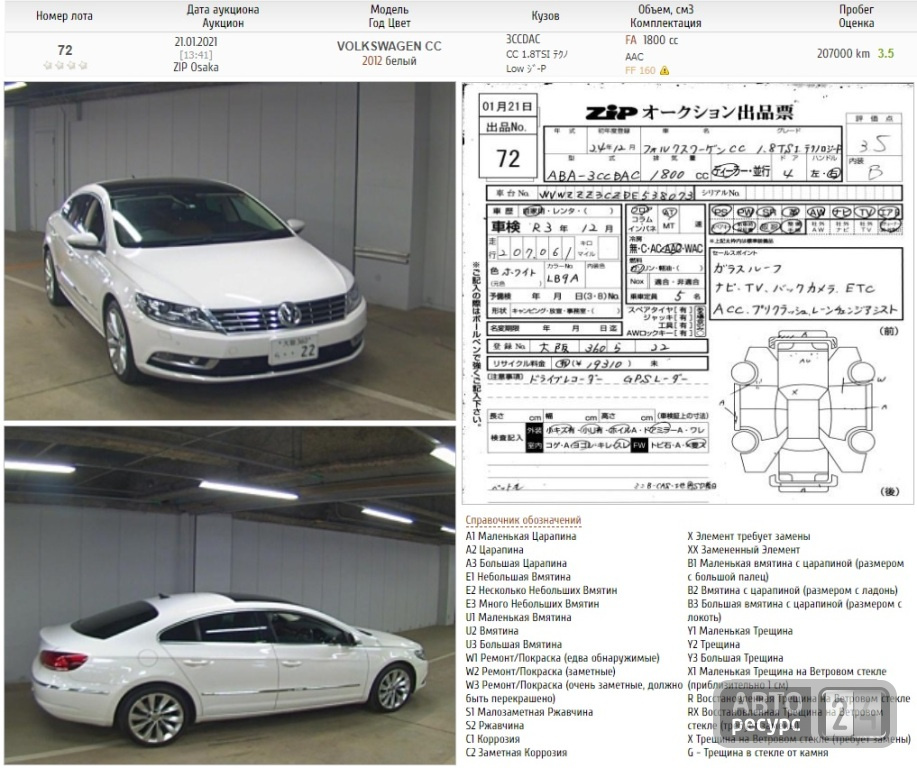Click the Номер лота column header
Image resolution: width=917 pixels, height=768 pixels.
point(64,16)
